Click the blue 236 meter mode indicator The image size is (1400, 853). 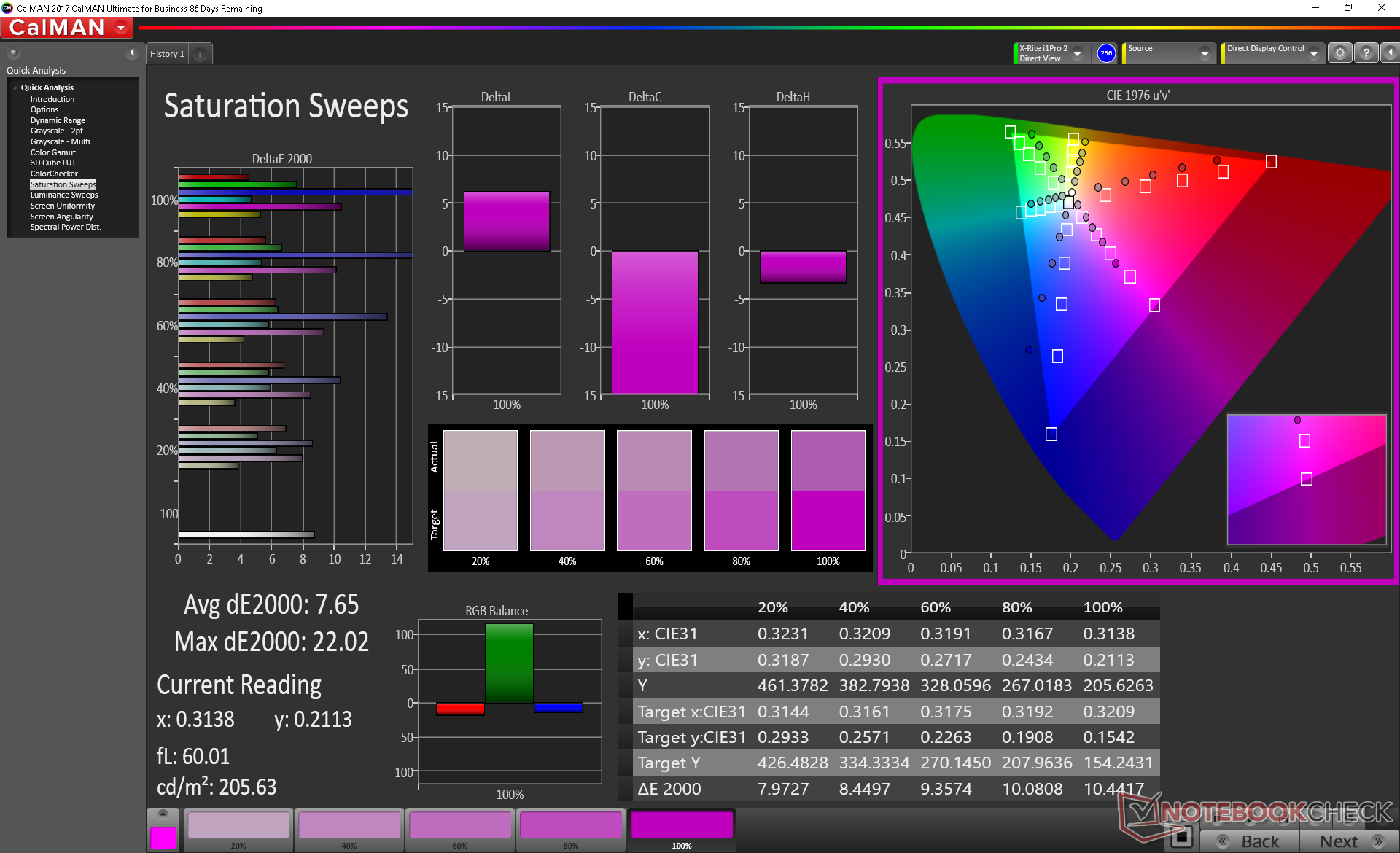pos(1105,53)
